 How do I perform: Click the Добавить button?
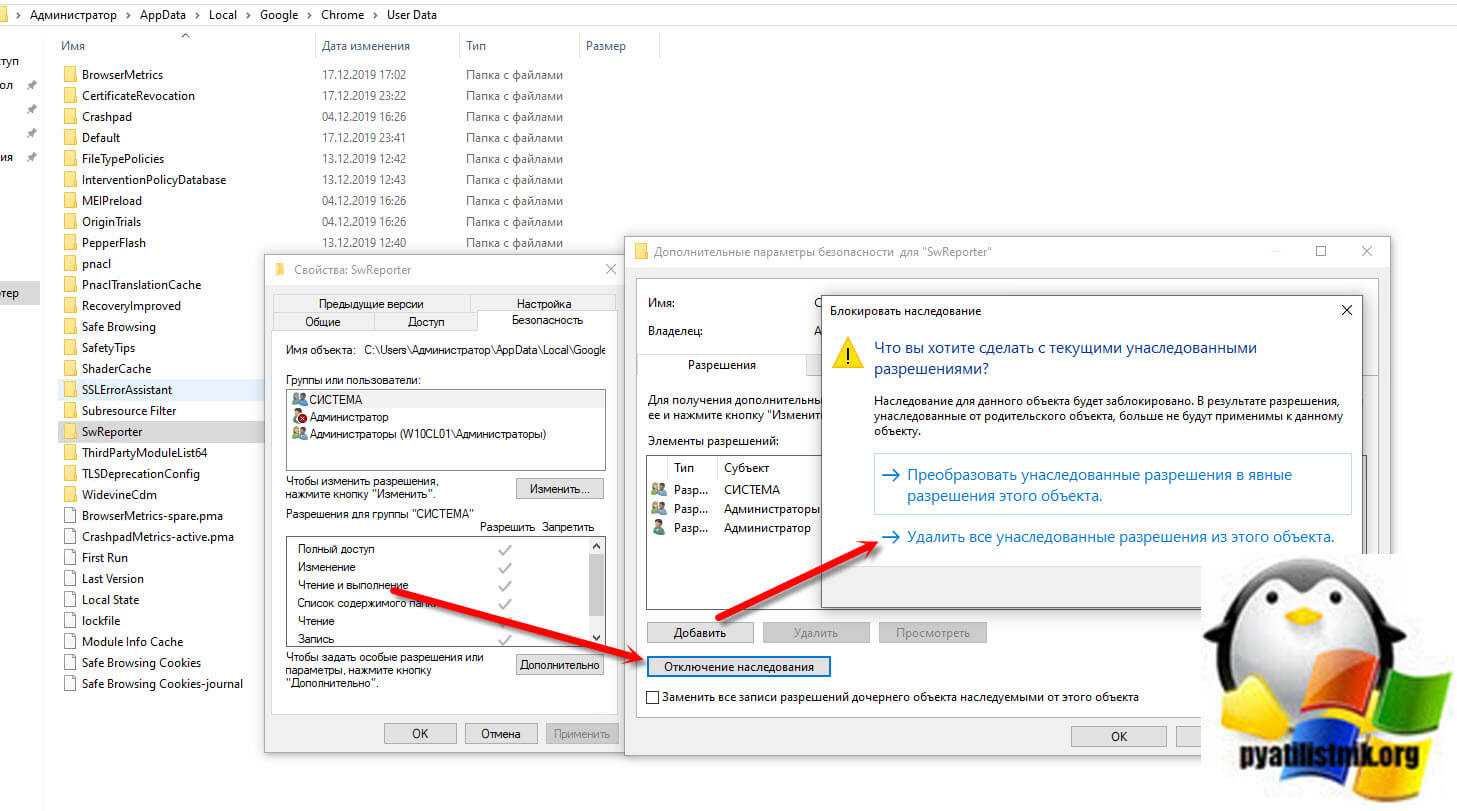(x=700, y=633)
